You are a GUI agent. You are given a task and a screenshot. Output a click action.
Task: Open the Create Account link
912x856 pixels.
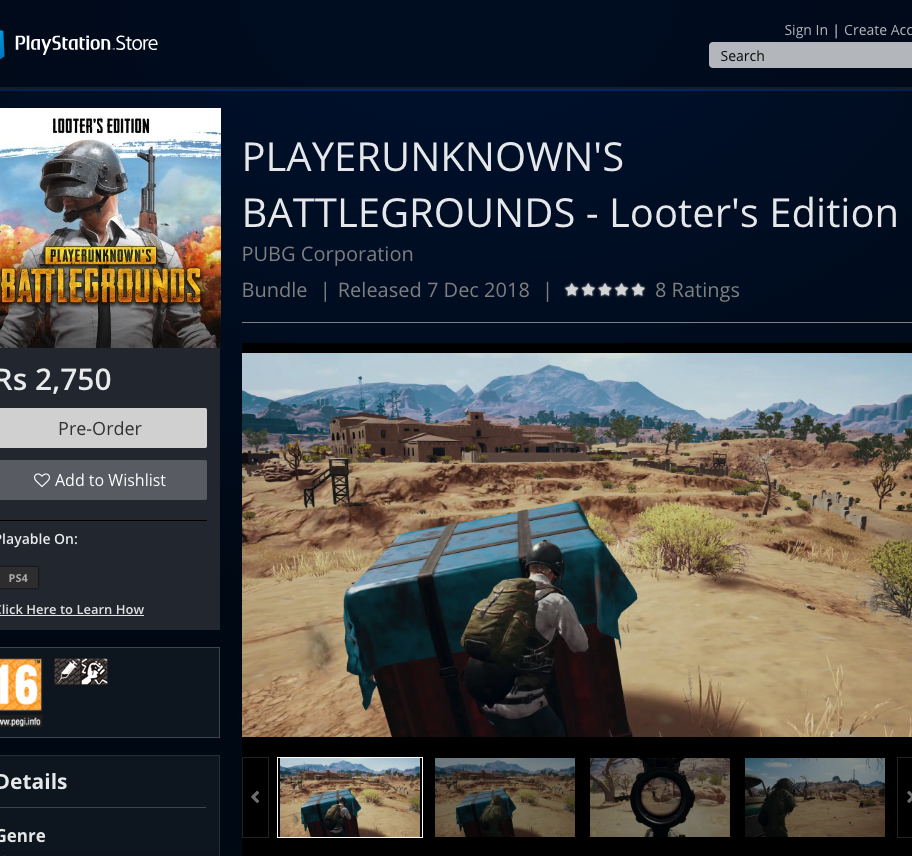click(877, 30)
